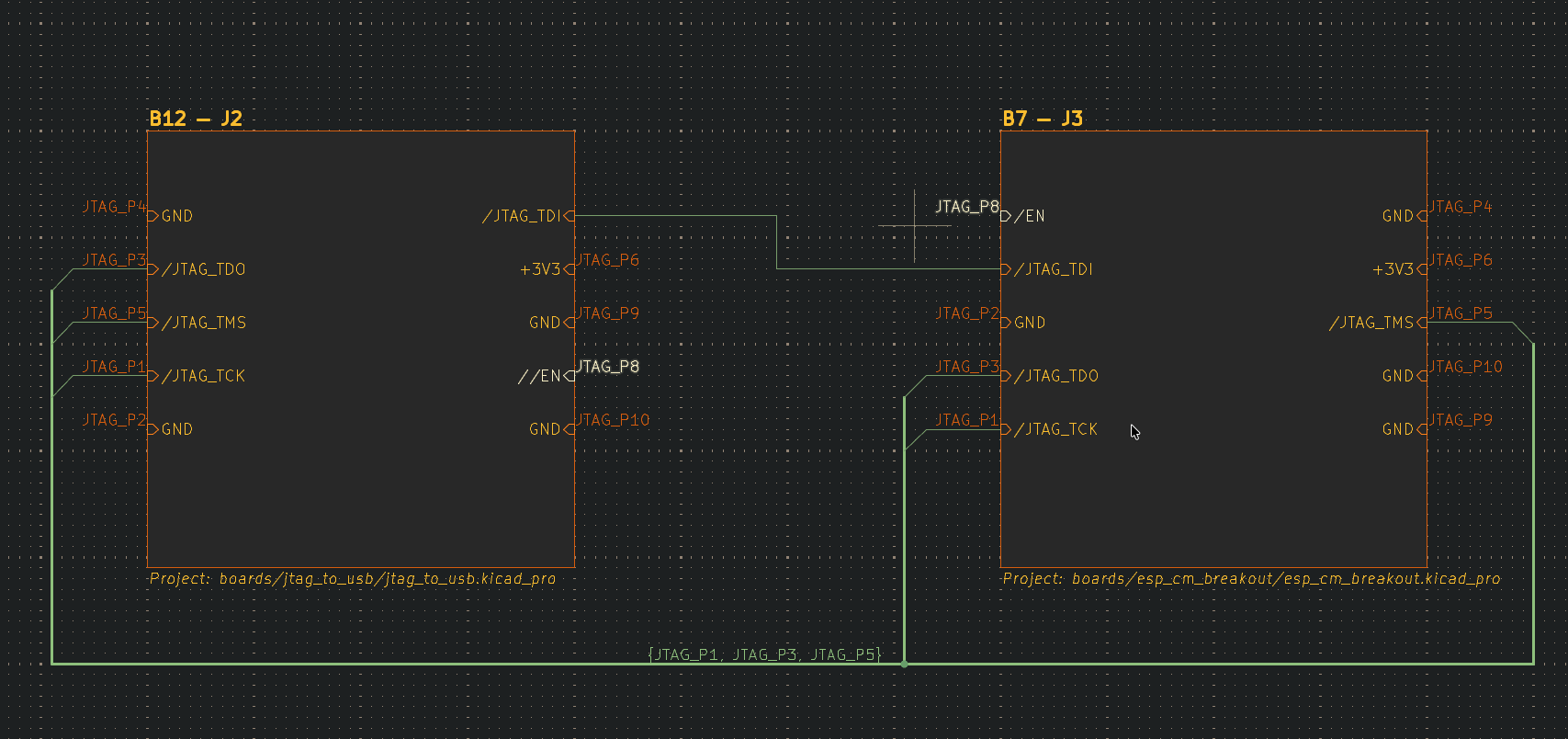Click label JTAG_P10 right of sheet B7
Viewport: 1568px width, 739px height.
pyautogui.click(x=1466, y=367)
